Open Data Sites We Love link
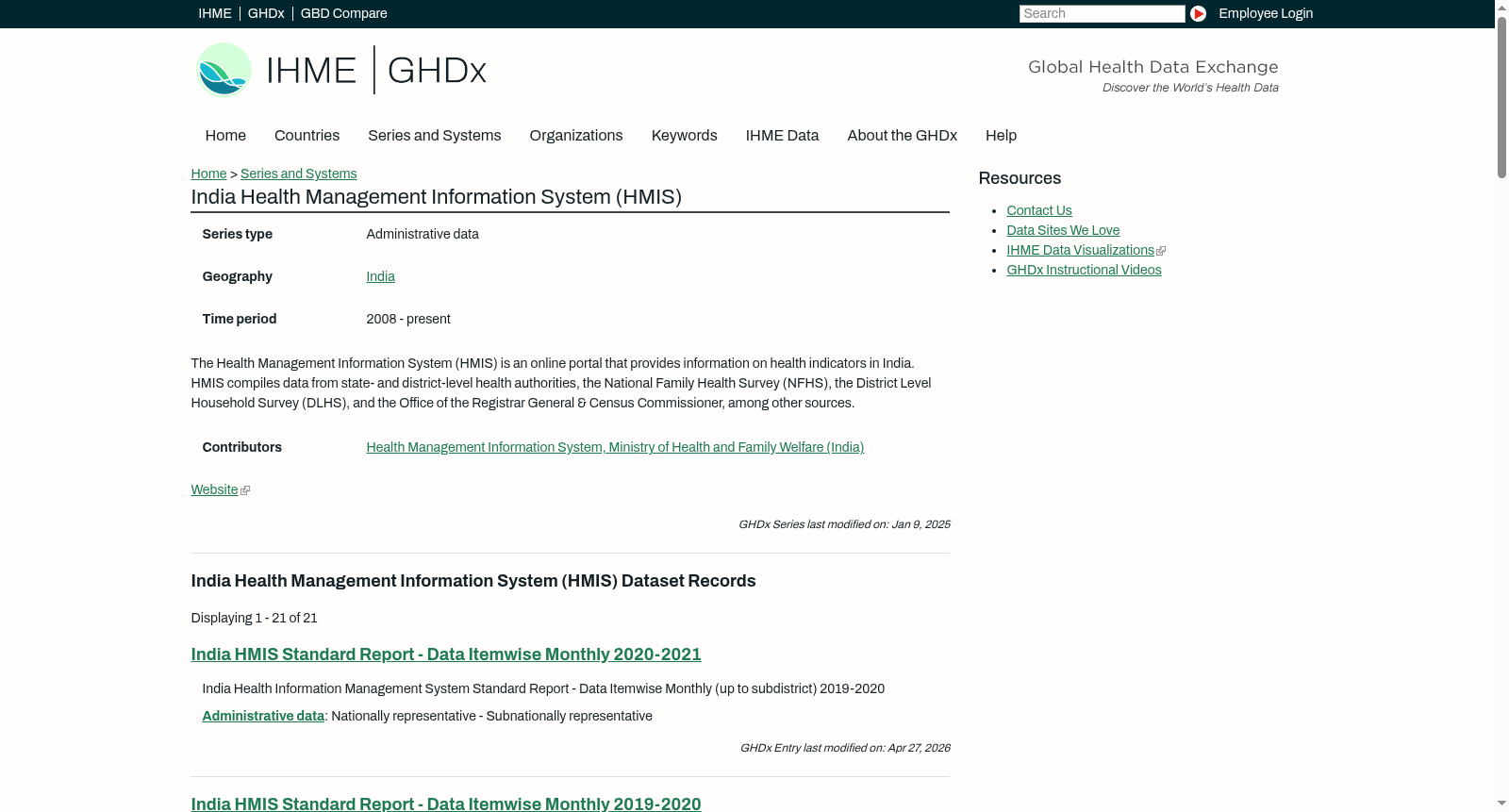Viewport: 1509px width, 812px height. (1063, 230)
